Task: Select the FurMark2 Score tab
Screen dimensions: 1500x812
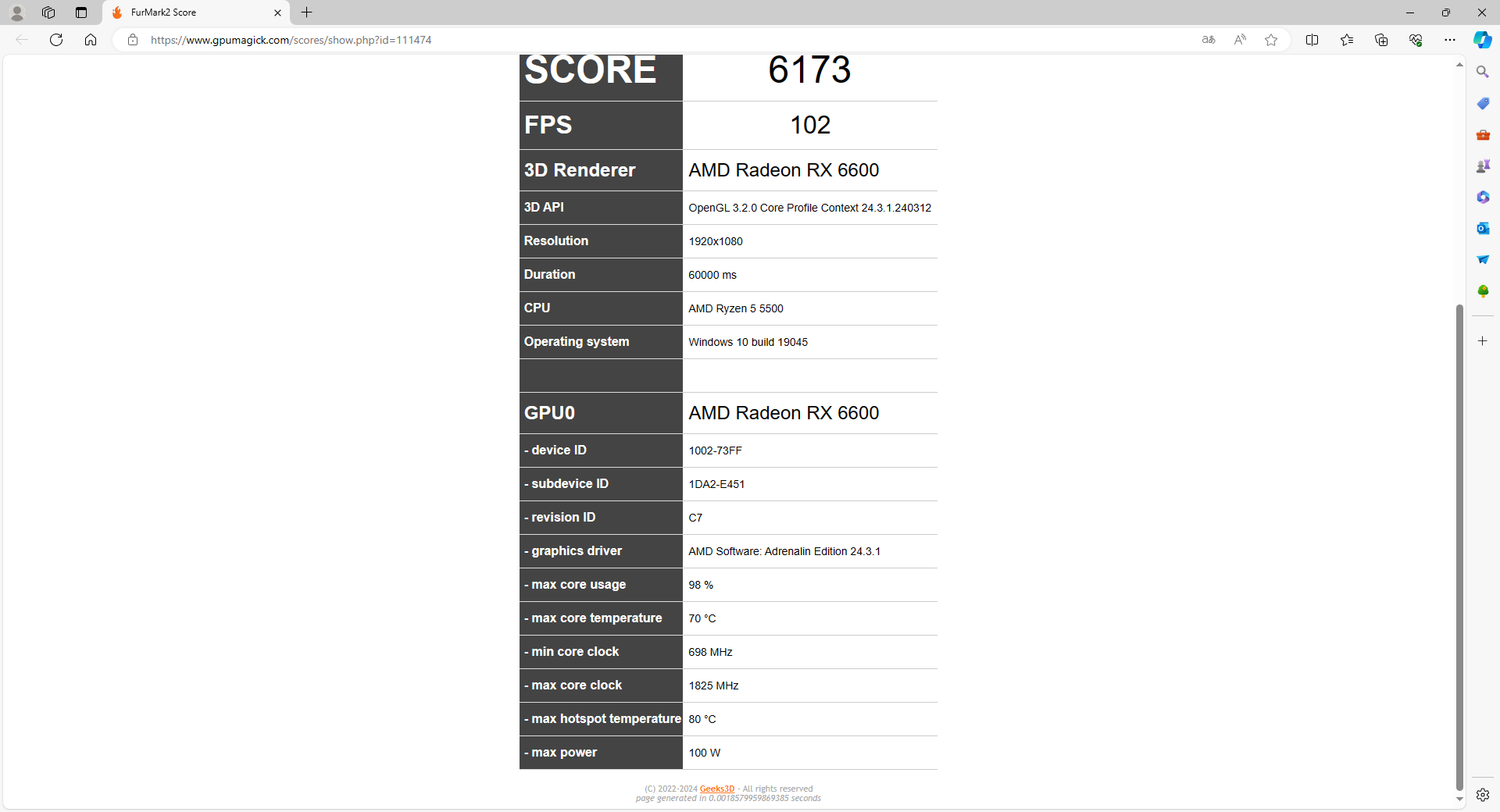Action: 196,12
